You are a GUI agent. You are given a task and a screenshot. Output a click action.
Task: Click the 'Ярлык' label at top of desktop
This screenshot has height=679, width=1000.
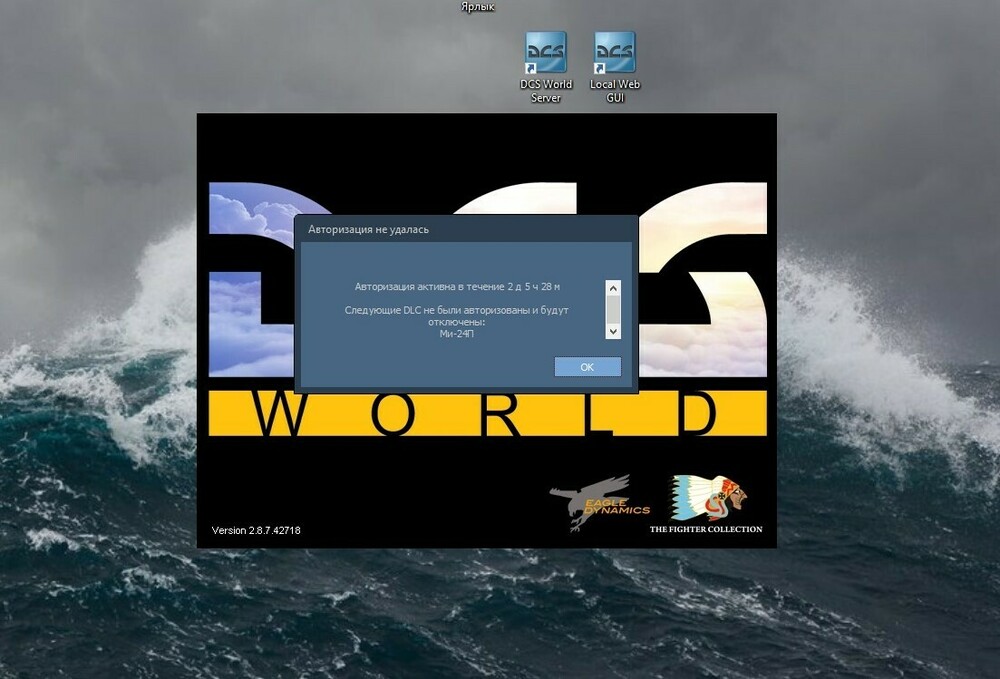tap(478, 7)
